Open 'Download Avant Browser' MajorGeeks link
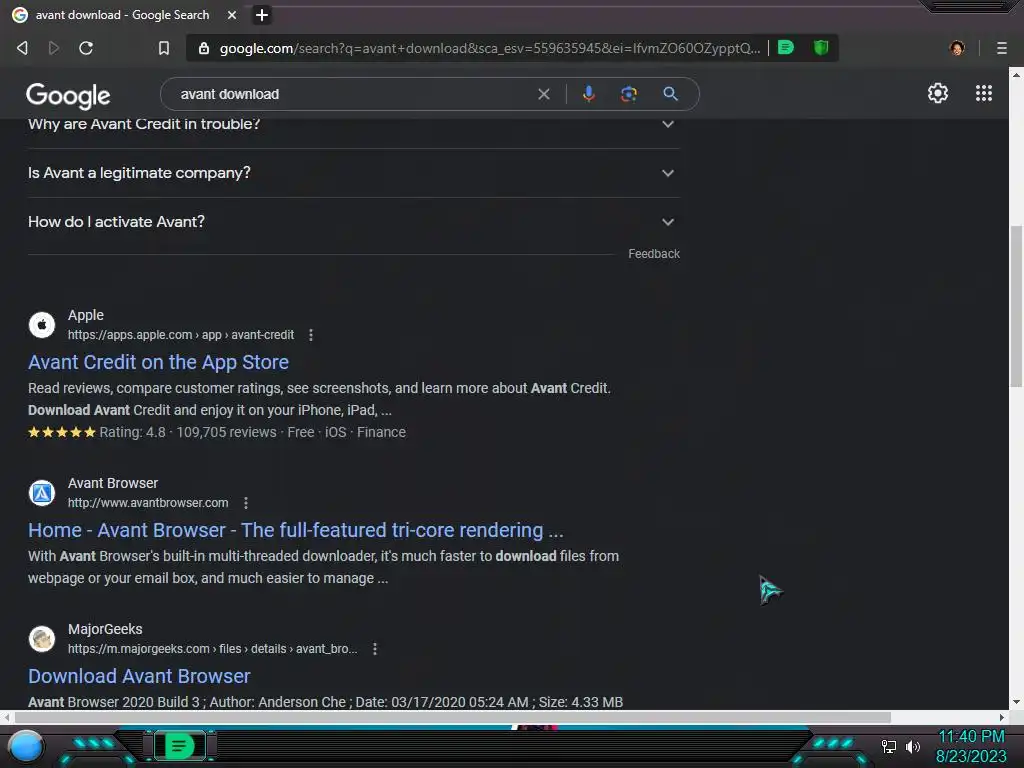Screen dimensions: 1024x768 pos(139,677)
